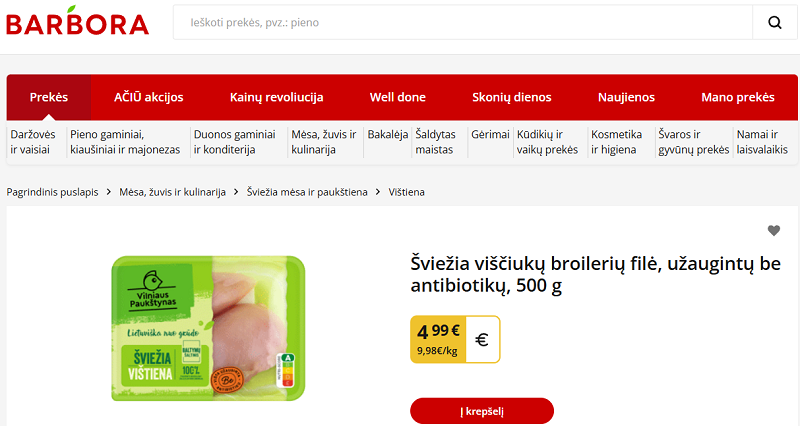The image size is (800, 426).
Task: Open the Prekės tab
Action: tap(49, 97)
